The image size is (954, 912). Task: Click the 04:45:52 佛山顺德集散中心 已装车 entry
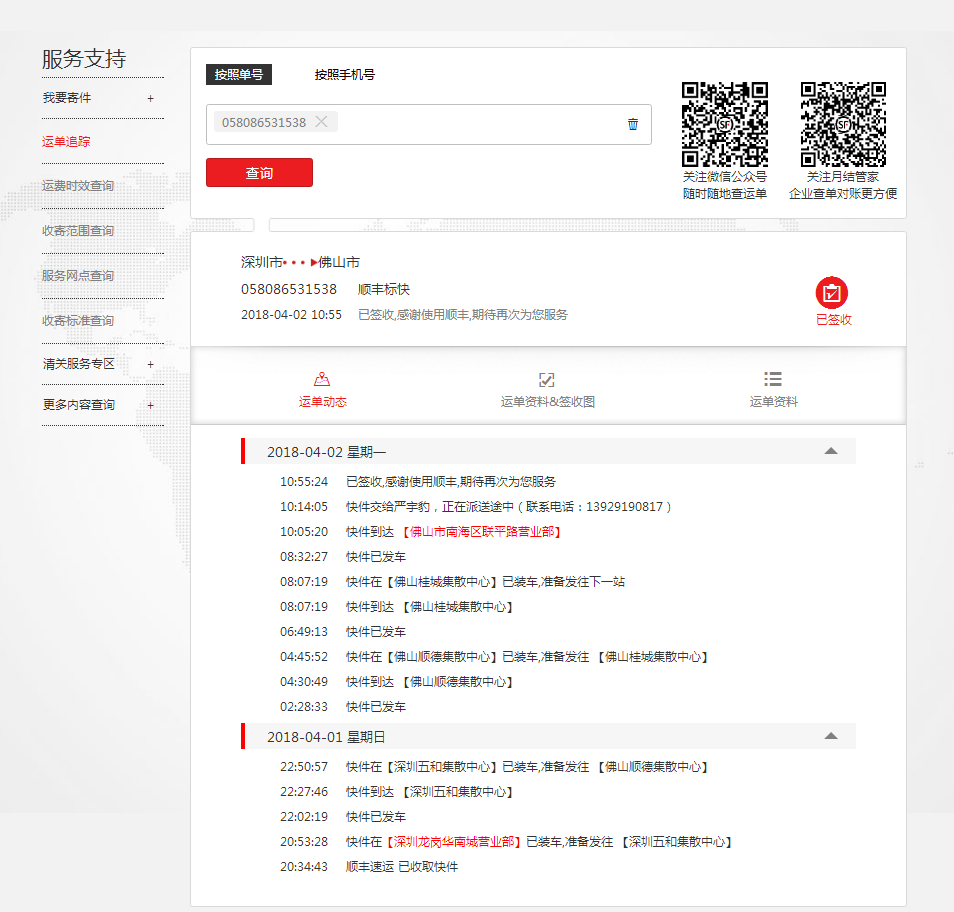click(493, 657)
